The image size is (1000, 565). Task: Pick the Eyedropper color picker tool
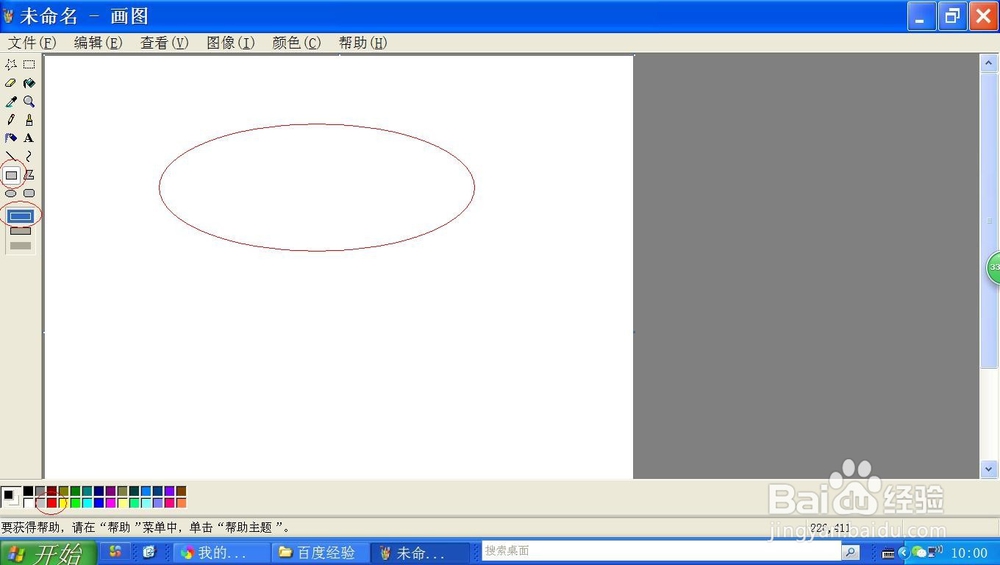[11, 101]
